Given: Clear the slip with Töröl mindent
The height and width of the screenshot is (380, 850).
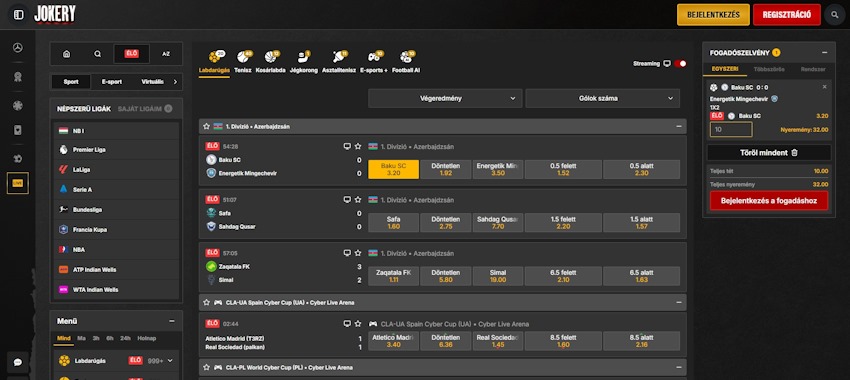Looking at the screenshot, I should point(769,153).
